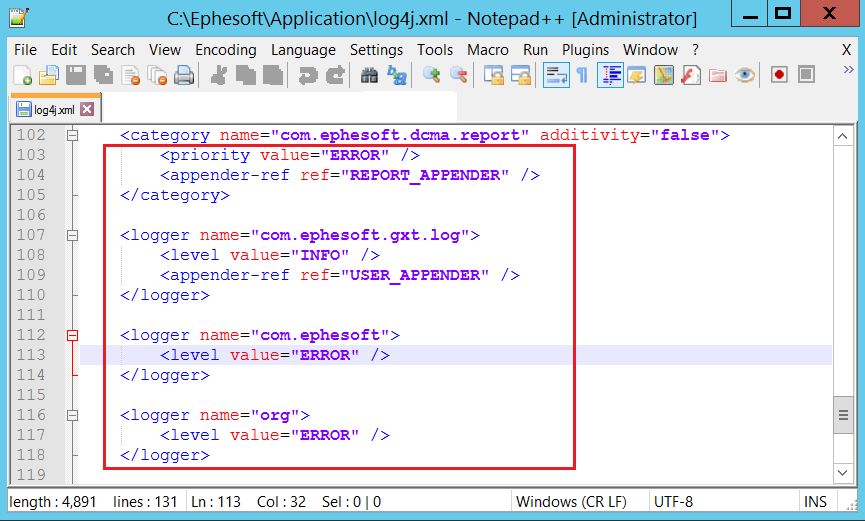Toggle Show All Characters pilcrow button

tap(582, 75)
